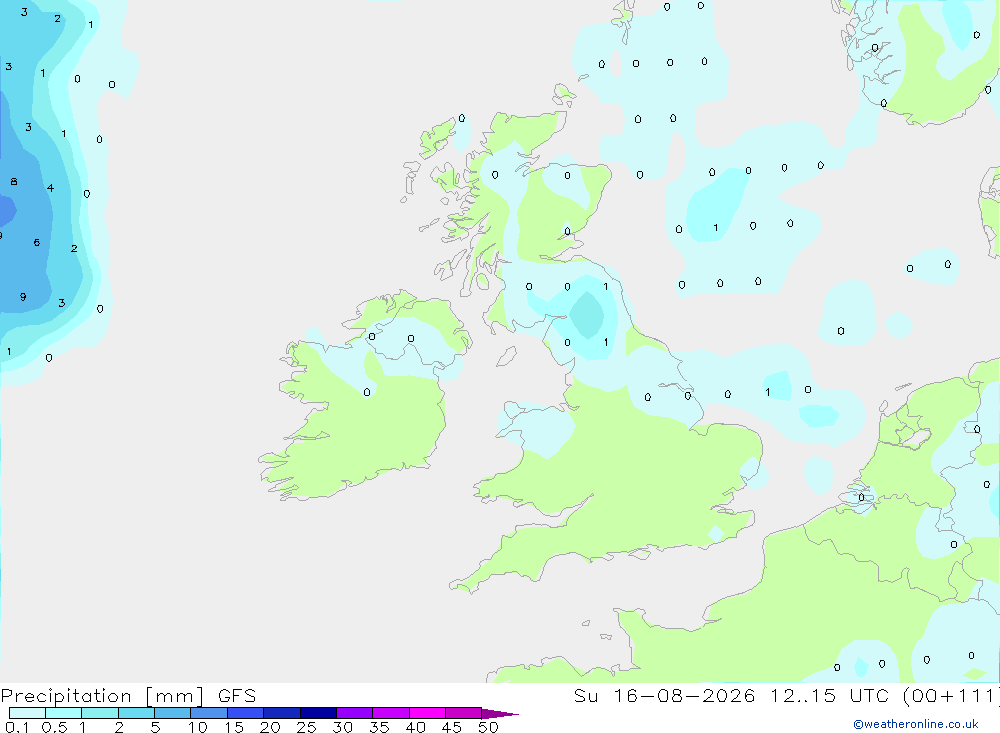The width and height of the screenshot is (1000, 733).
Task: Click the legend label '10'
Action: pyautogui.click(x=198, y=727)
